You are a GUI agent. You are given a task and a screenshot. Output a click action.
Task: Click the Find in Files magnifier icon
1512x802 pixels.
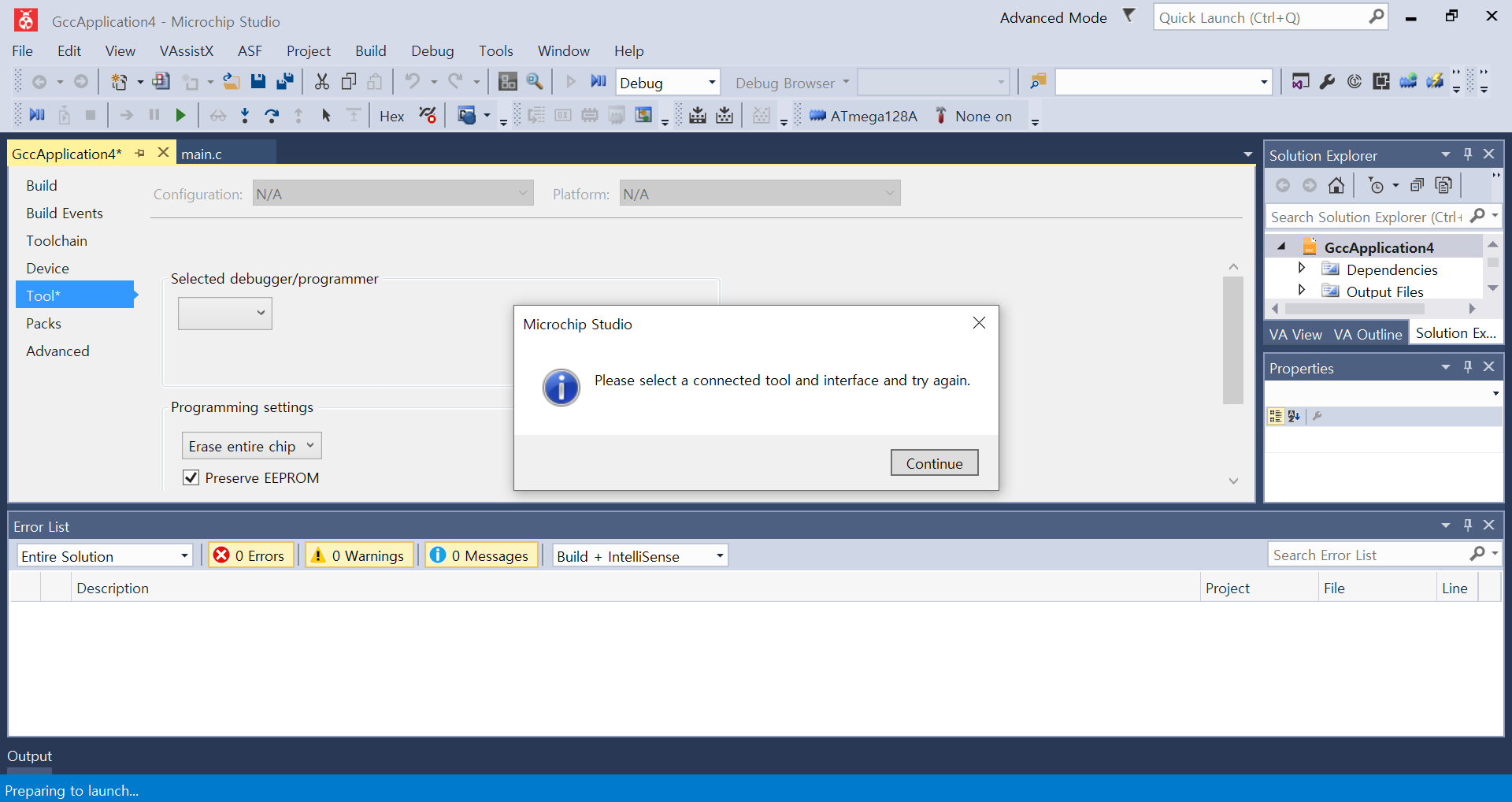pos(535,81)
